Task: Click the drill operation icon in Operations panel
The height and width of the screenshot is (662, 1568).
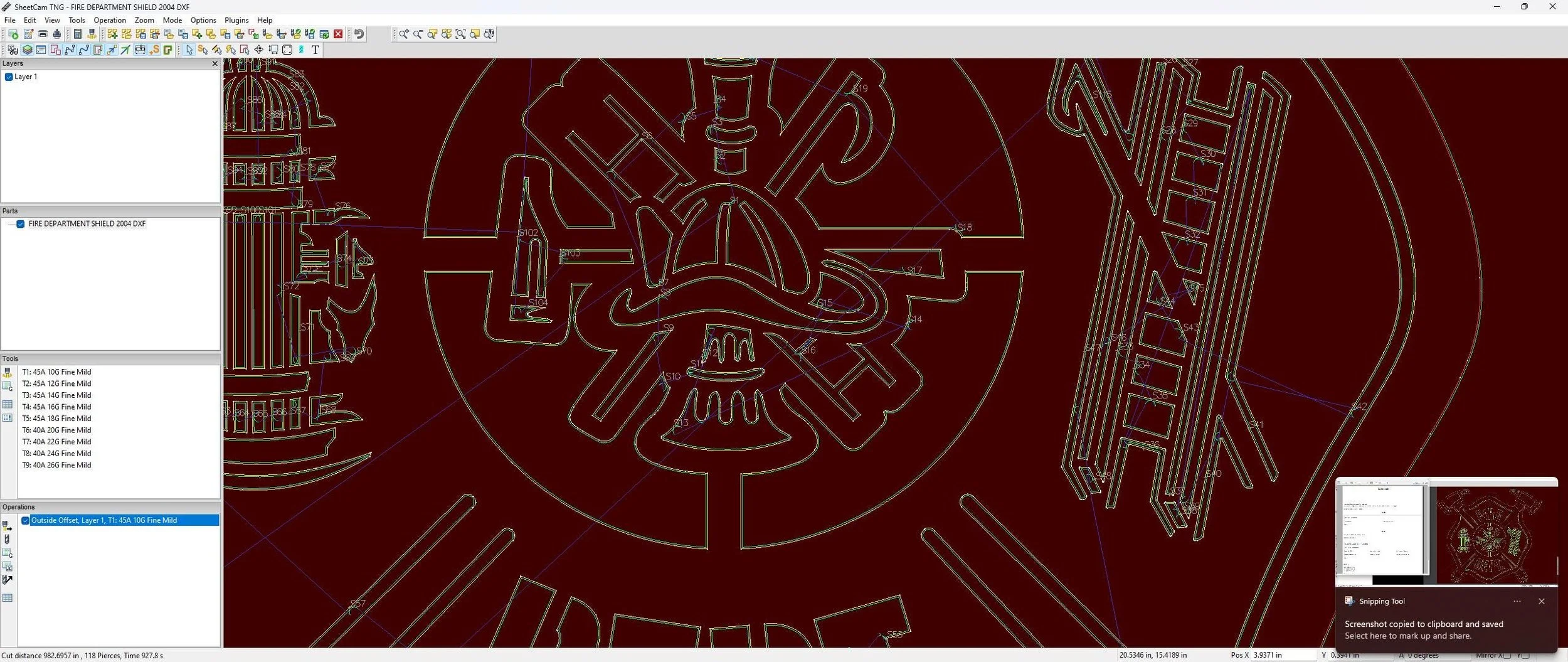Action: click(8, 539)
